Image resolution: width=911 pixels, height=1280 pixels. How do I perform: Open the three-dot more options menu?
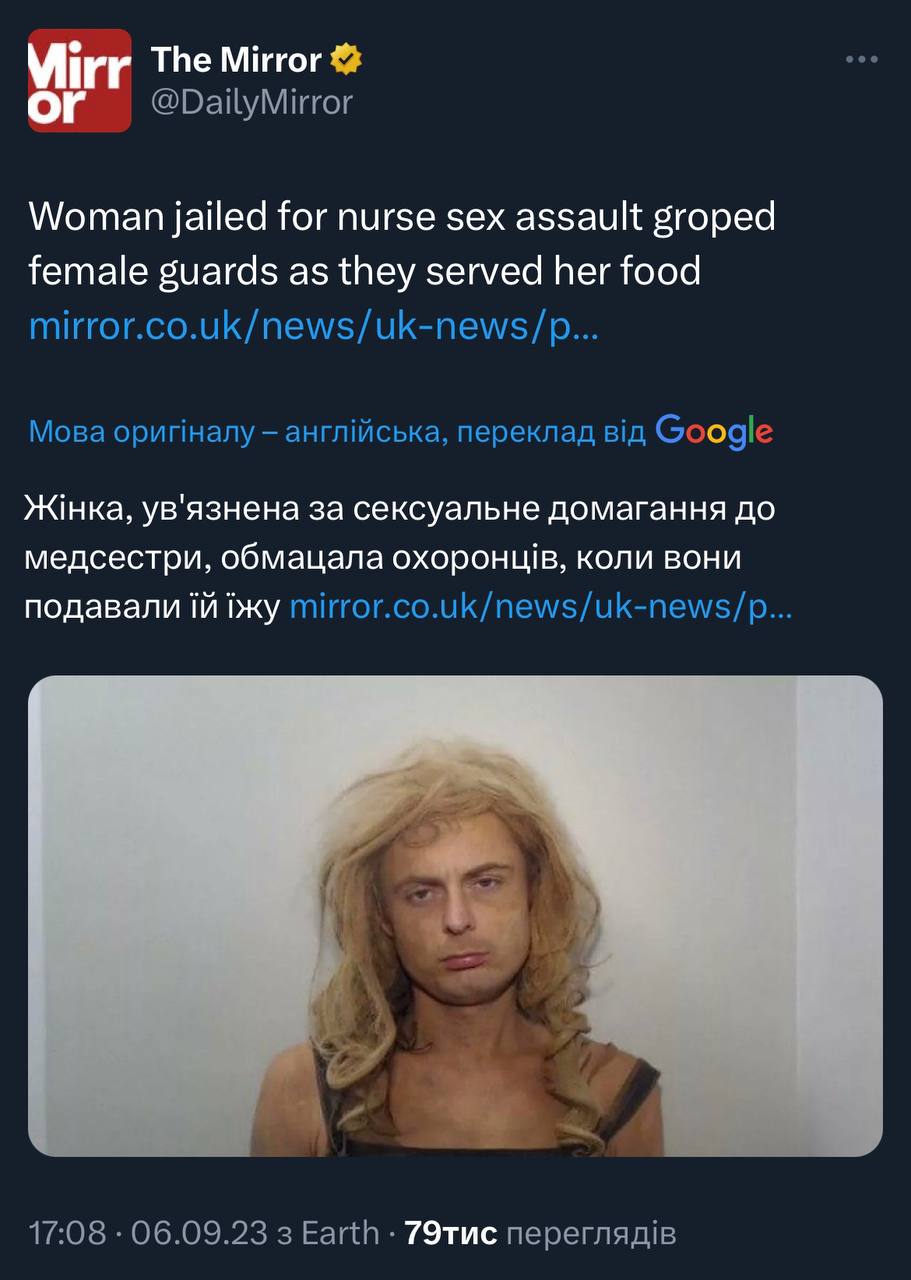[861, 60]
